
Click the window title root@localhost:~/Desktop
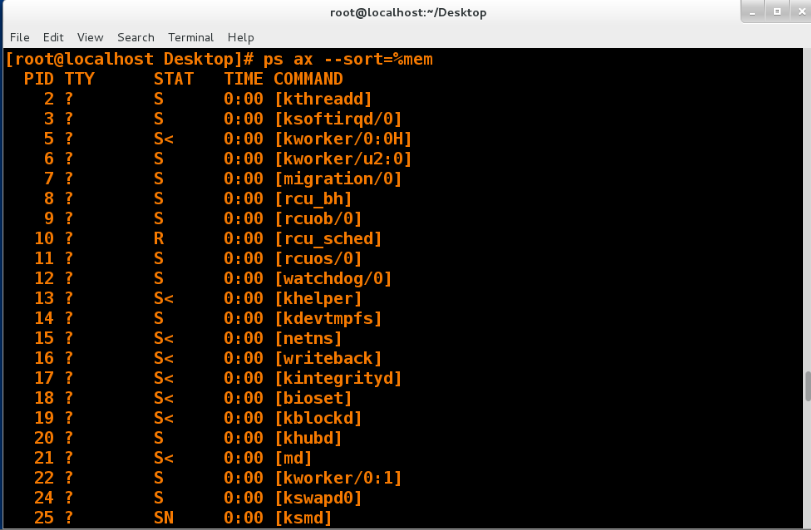point(408,12)
